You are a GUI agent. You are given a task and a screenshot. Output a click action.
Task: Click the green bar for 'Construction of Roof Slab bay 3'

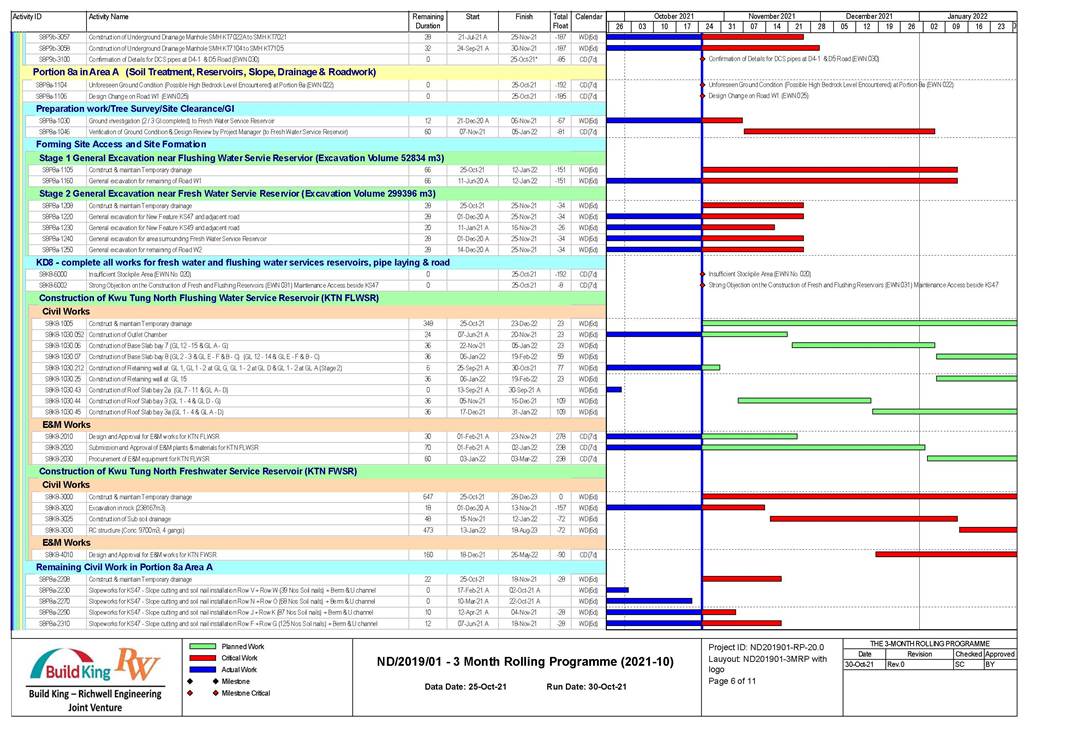pos(804,400)
